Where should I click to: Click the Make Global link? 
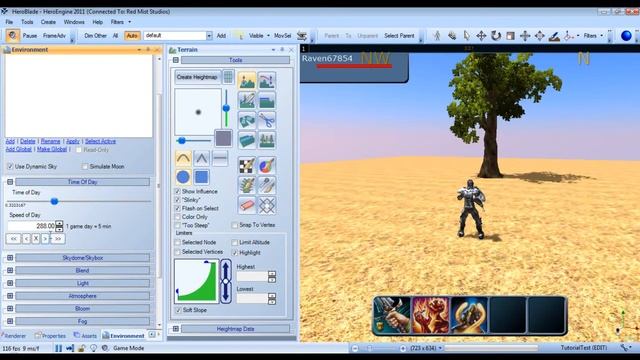coord(52,149)
